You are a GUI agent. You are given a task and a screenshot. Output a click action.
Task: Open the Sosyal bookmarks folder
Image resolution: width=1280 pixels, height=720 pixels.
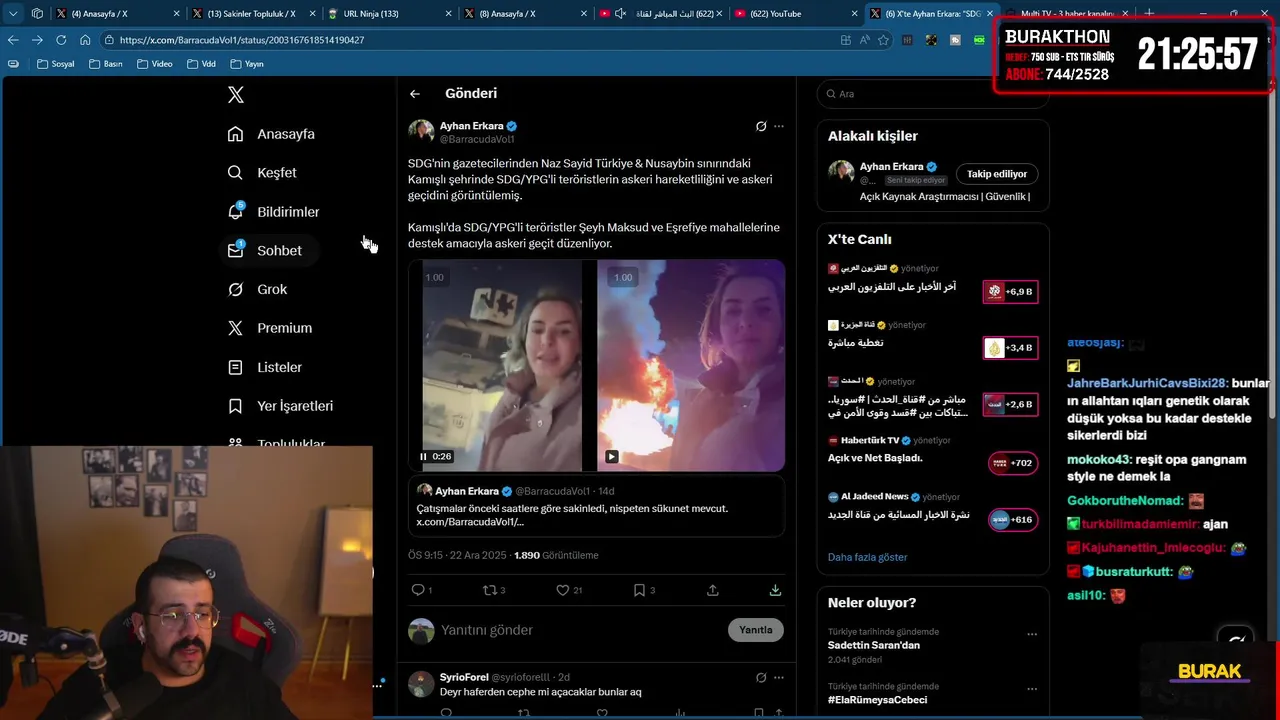click(x=55, y=64)
